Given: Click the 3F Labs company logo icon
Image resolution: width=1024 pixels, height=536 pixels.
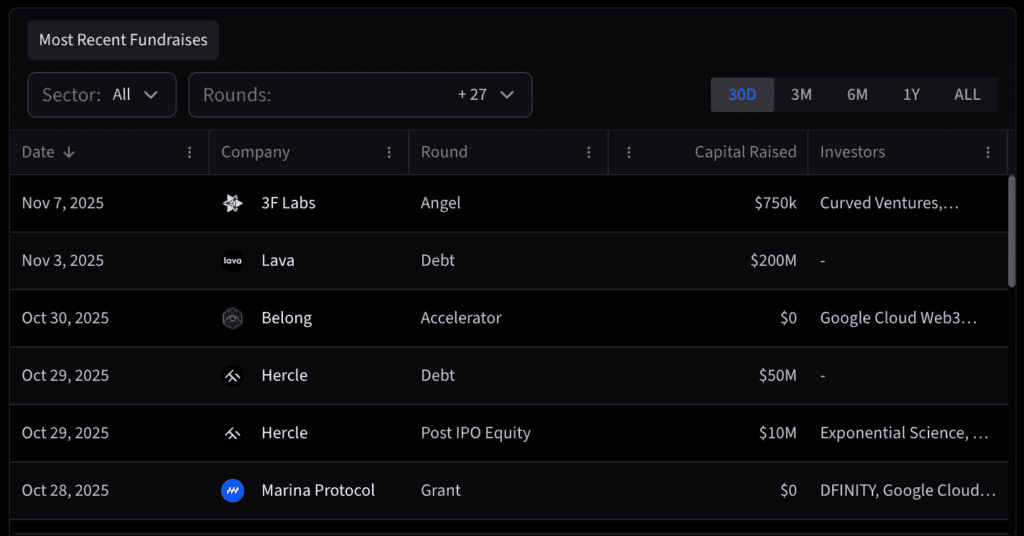Looking at the screenshot, I should (232, 204).
